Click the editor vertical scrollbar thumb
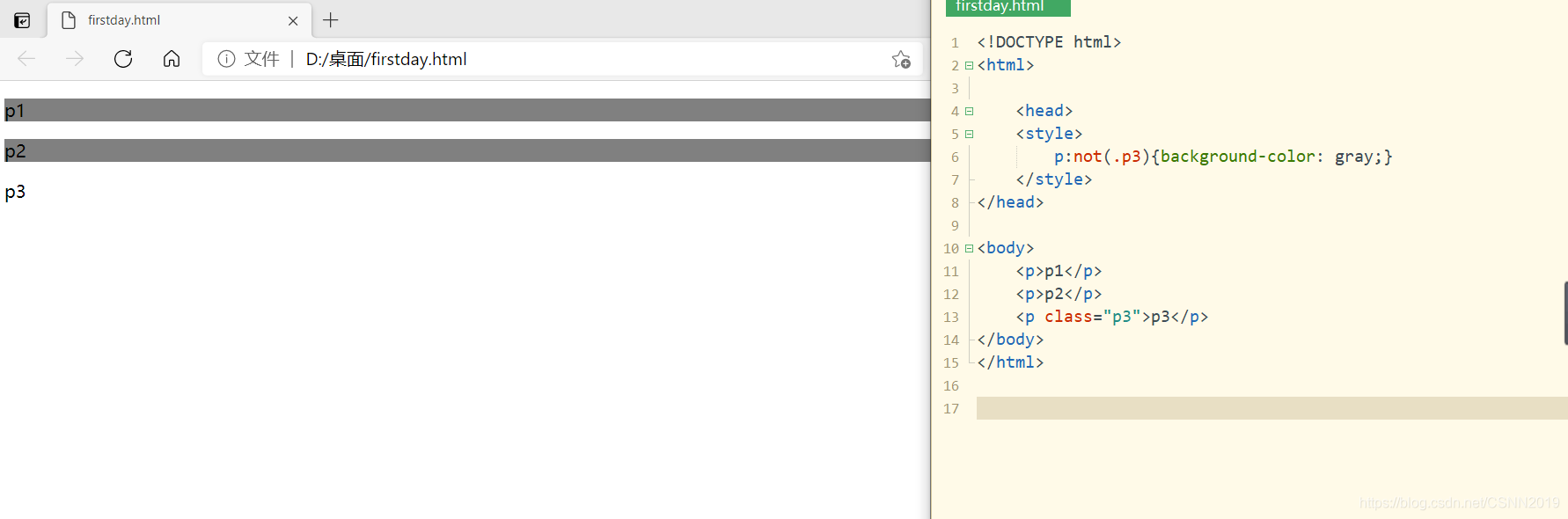This screenshot has height=519, width=1568. point(1565,313)
